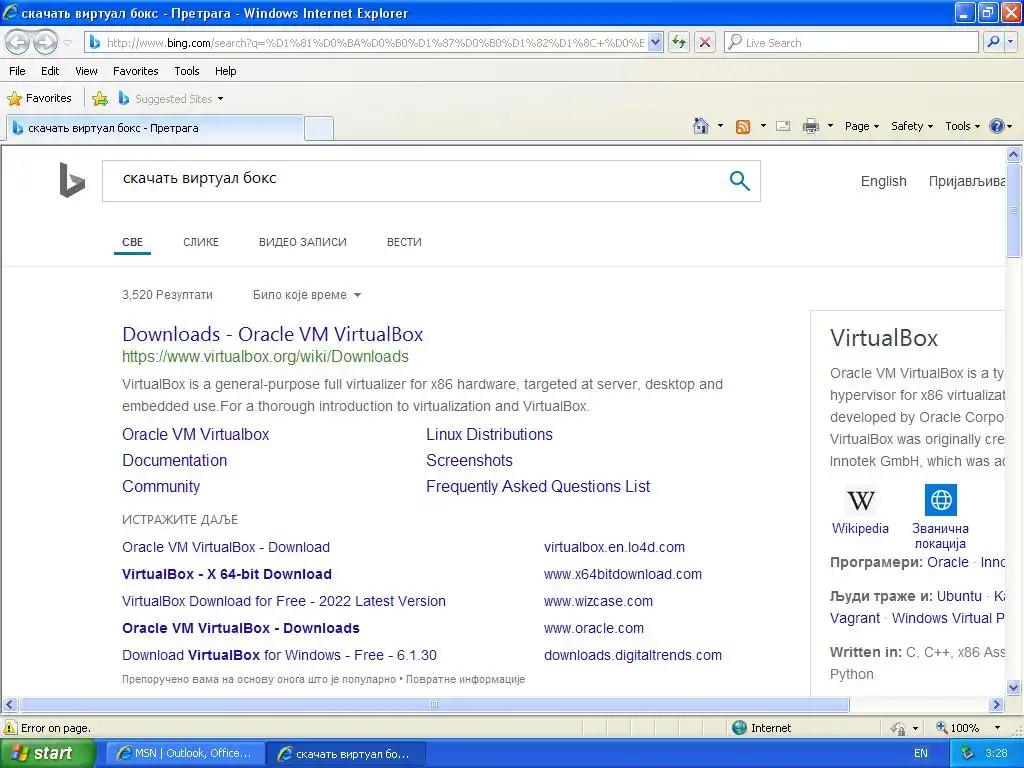The height and width of the screenshot is (768, 1024).
Task: Click the horizontal scrollbar right arrow
Action: pyautogui.click(x=996, y=705)
